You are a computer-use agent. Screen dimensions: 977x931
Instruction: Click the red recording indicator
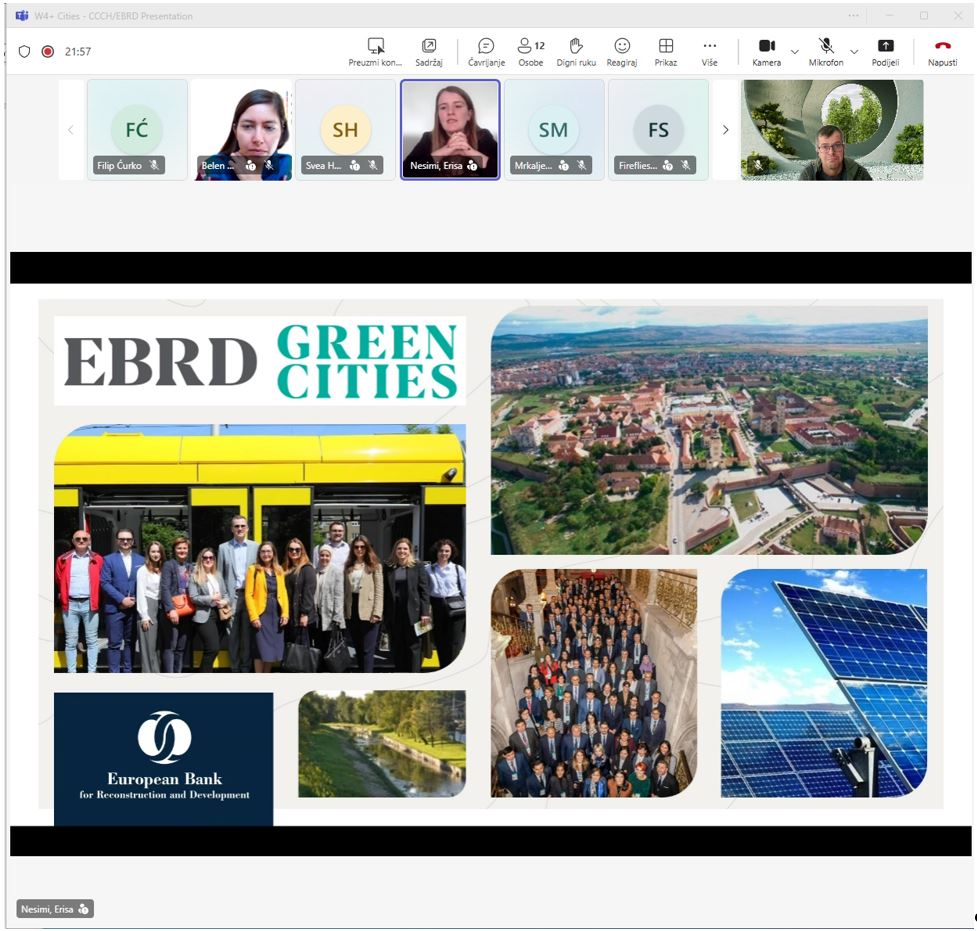(47, 51)
